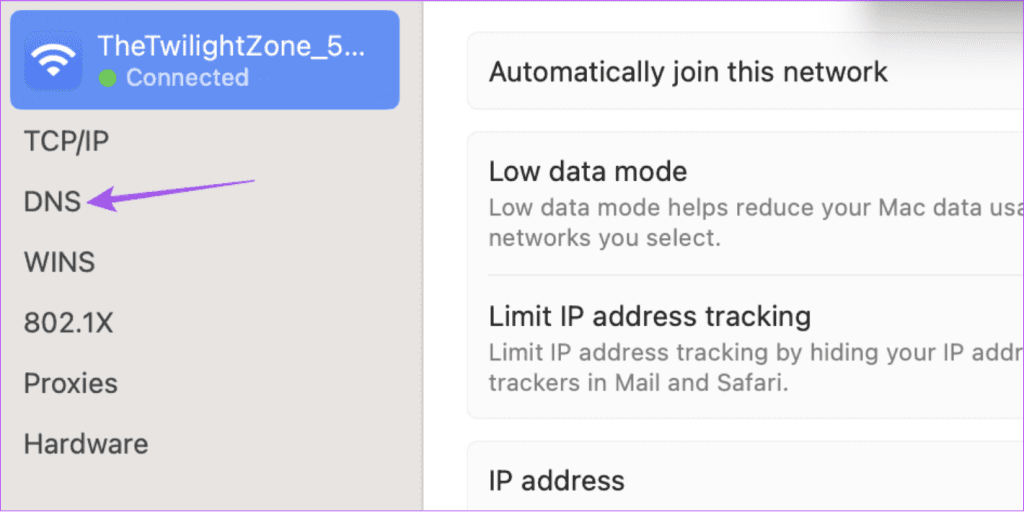Go to the Proxies tab

point(70,384)
